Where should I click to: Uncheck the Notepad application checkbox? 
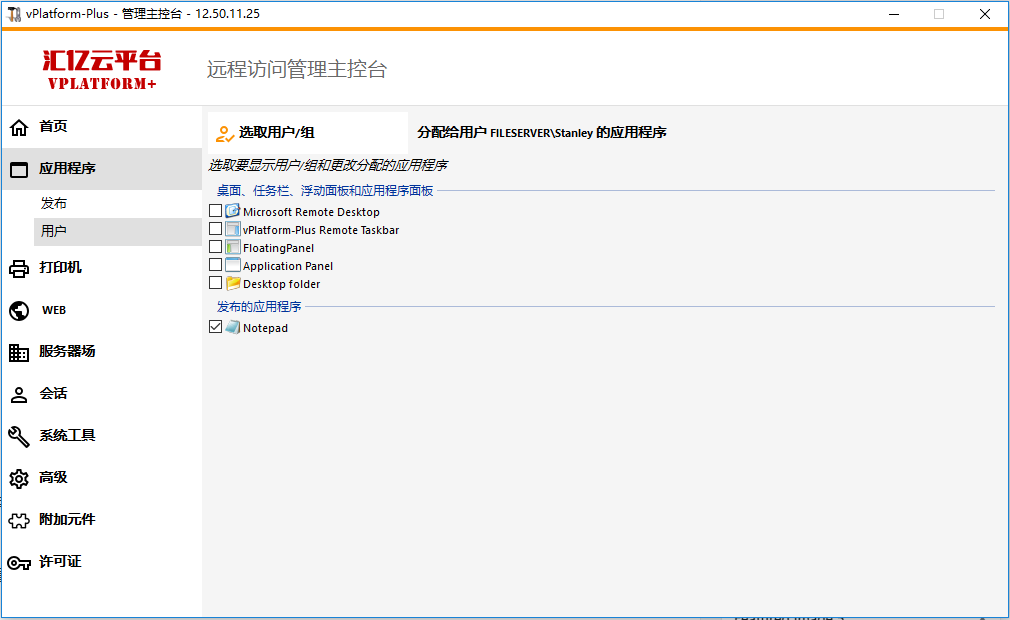pos(216,327)
